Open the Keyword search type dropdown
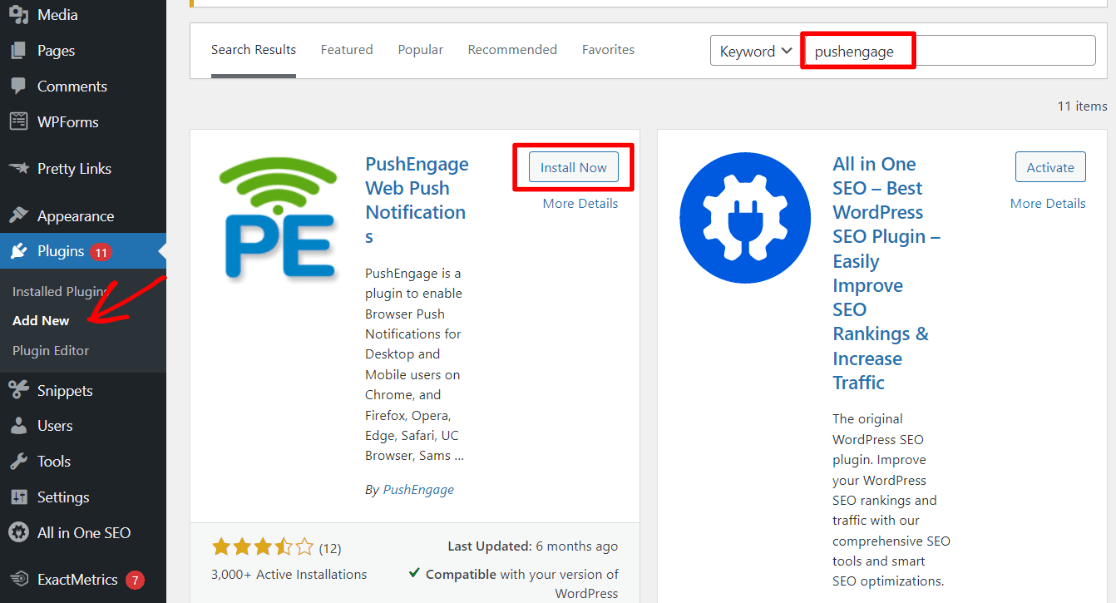The image size is (1116, 603). click(x=755, y=51)
